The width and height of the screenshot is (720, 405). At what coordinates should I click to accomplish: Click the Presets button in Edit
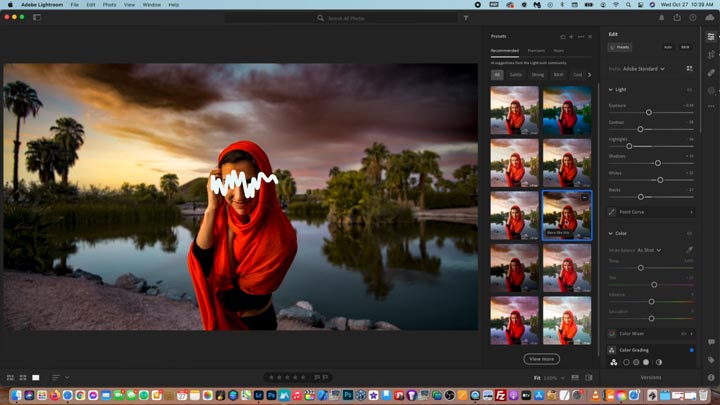[620, 47]
